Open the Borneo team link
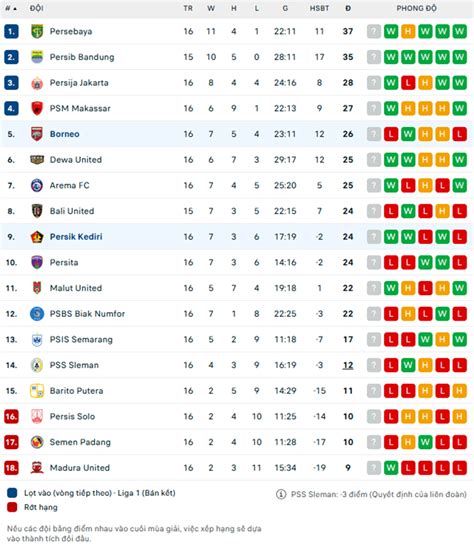 pos(65,134)
